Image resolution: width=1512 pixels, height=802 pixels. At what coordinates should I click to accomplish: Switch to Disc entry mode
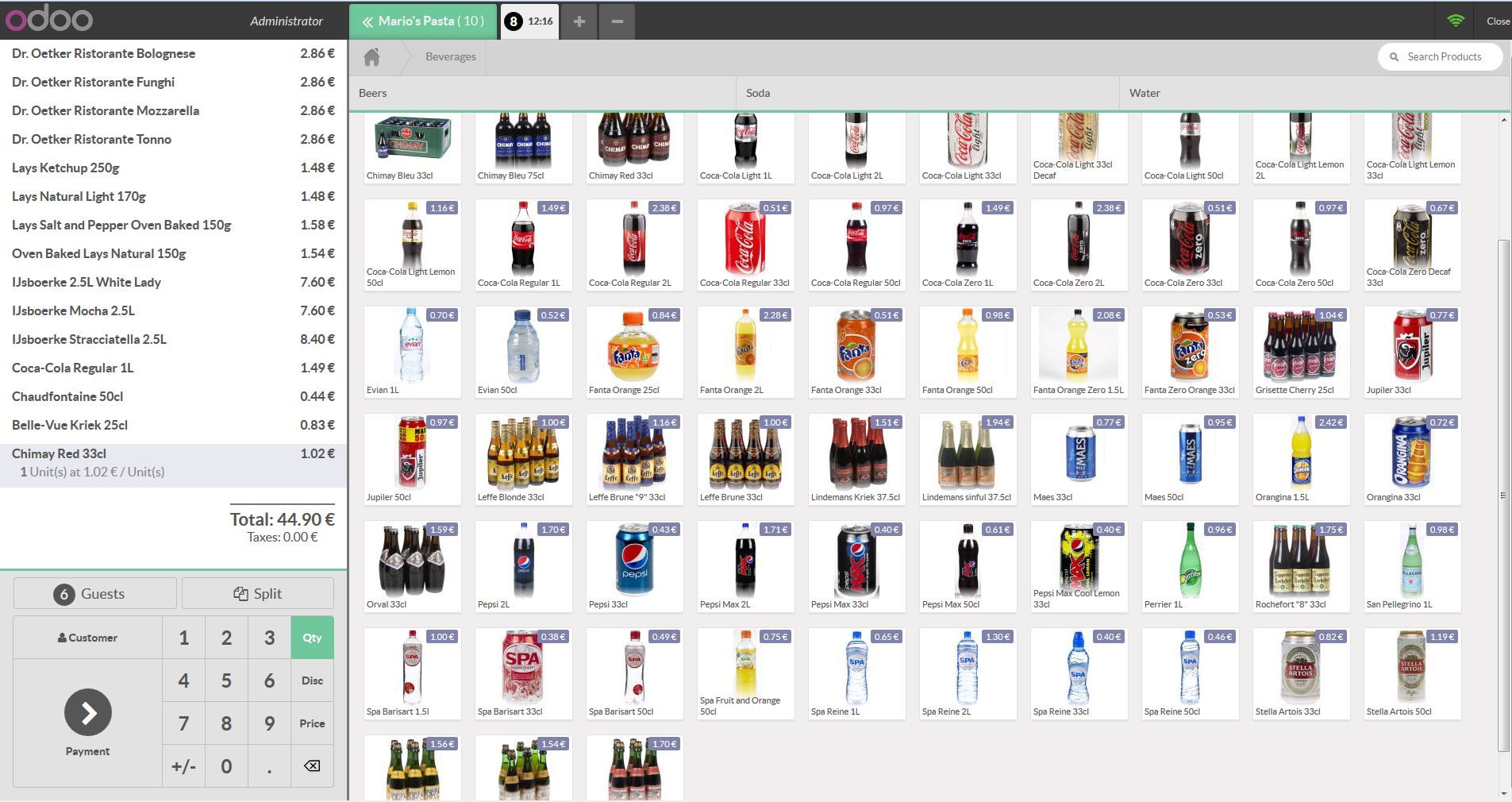coord(312,680)
